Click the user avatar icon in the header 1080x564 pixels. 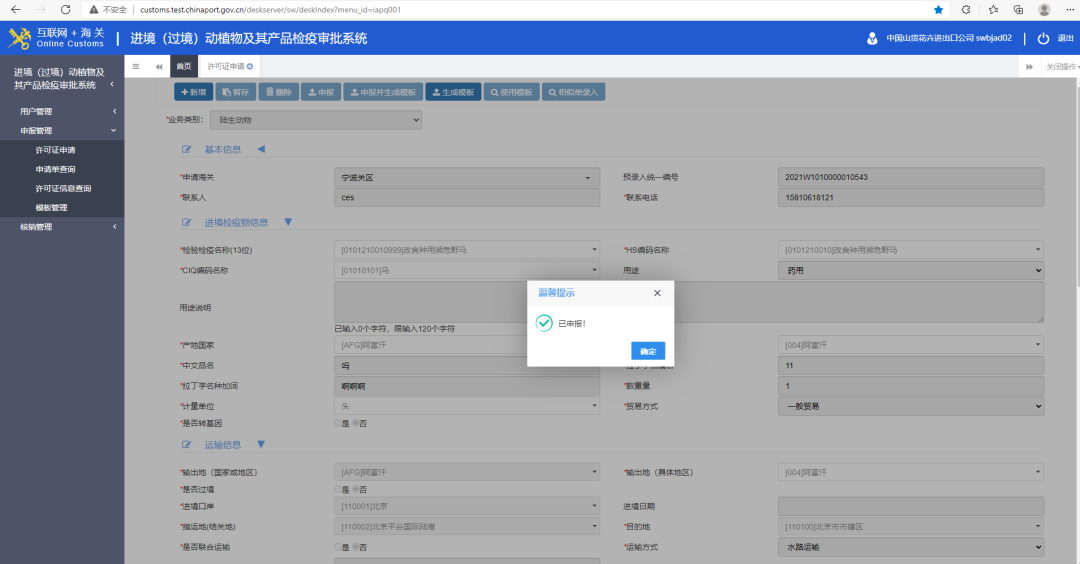click(x=872, y=38)
